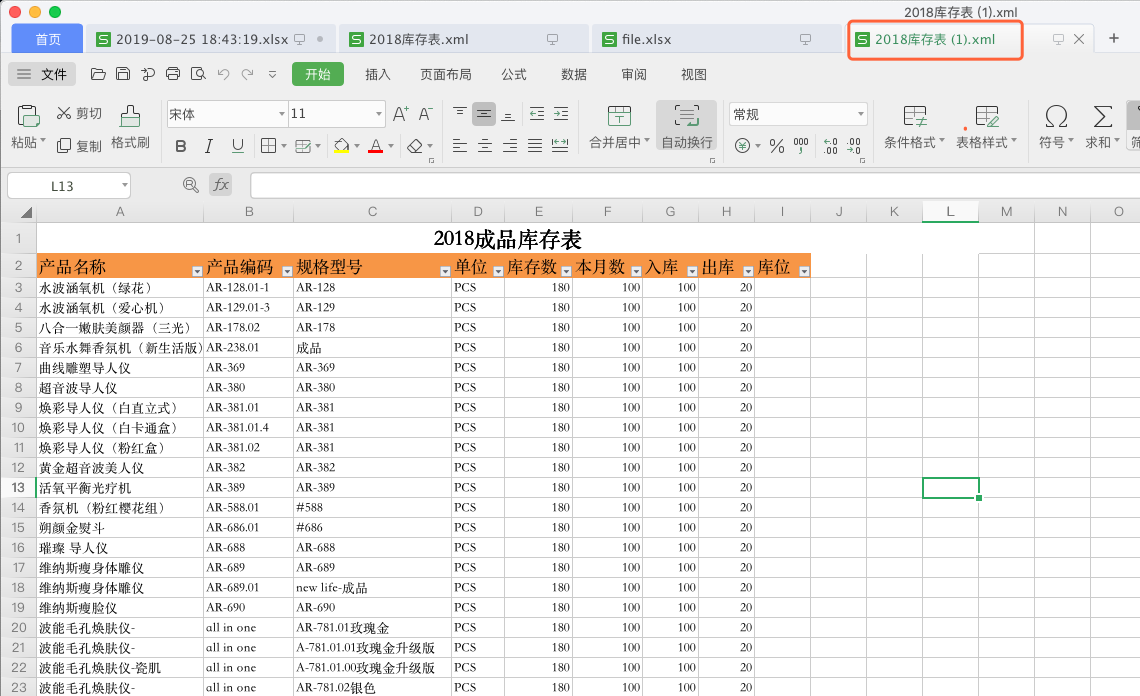1140x696 pixels.
Task: Click the zoom magnifier beside formula bar
Action: pos(190,185)
